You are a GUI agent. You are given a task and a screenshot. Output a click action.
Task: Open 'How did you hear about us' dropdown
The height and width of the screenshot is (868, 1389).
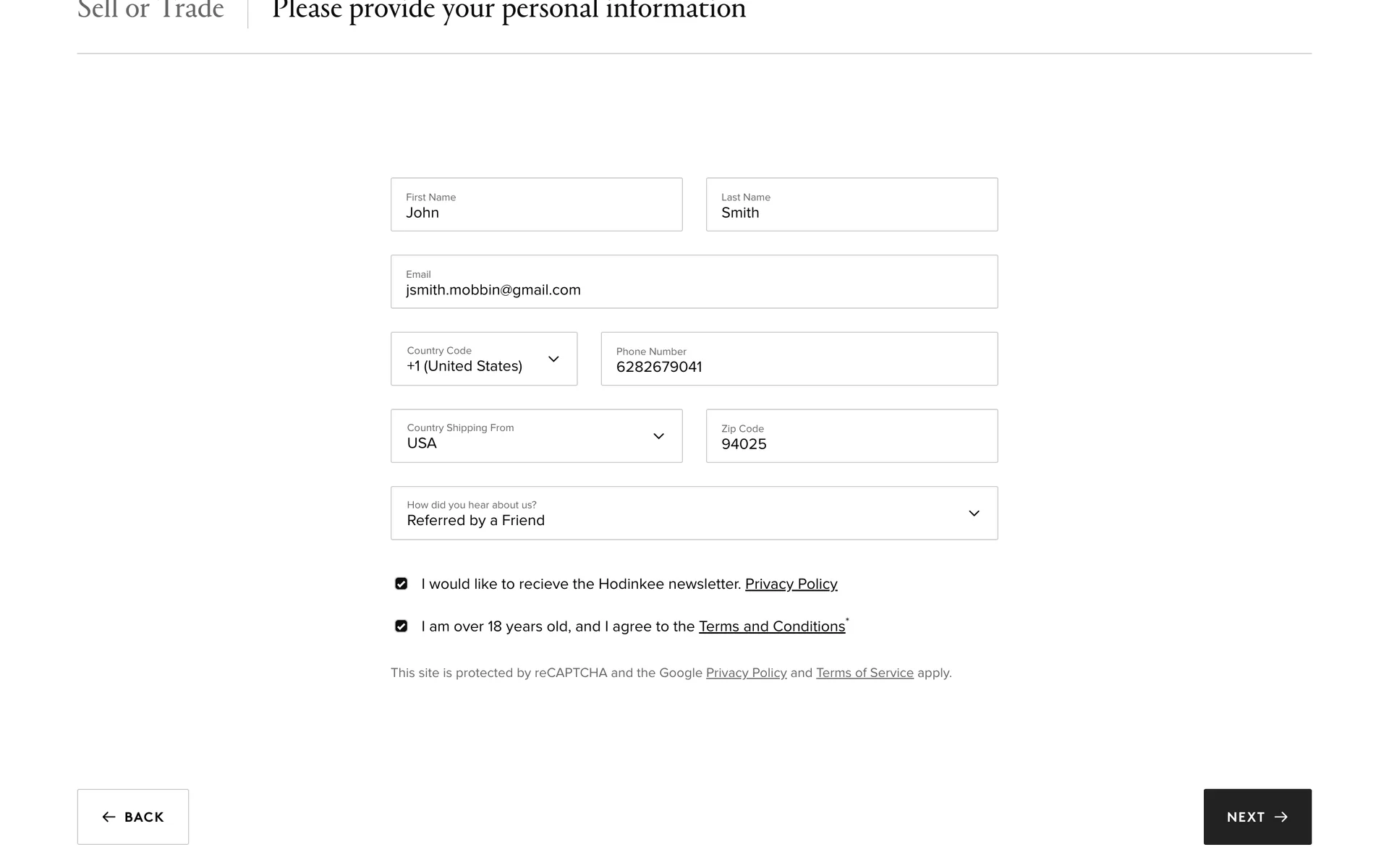(693, 514)
